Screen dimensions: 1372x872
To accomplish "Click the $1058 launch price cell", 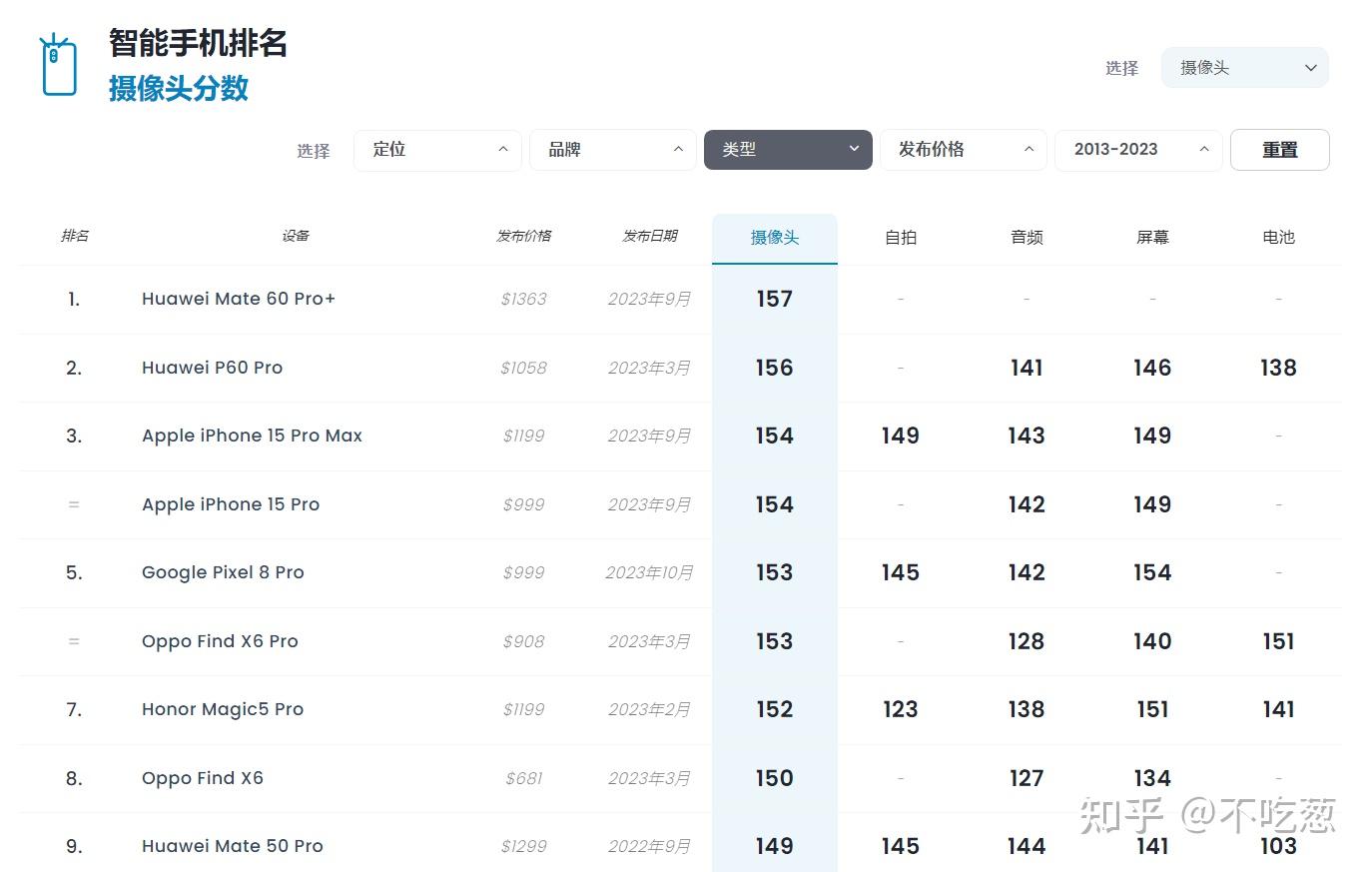I will (x=524, y=368).
